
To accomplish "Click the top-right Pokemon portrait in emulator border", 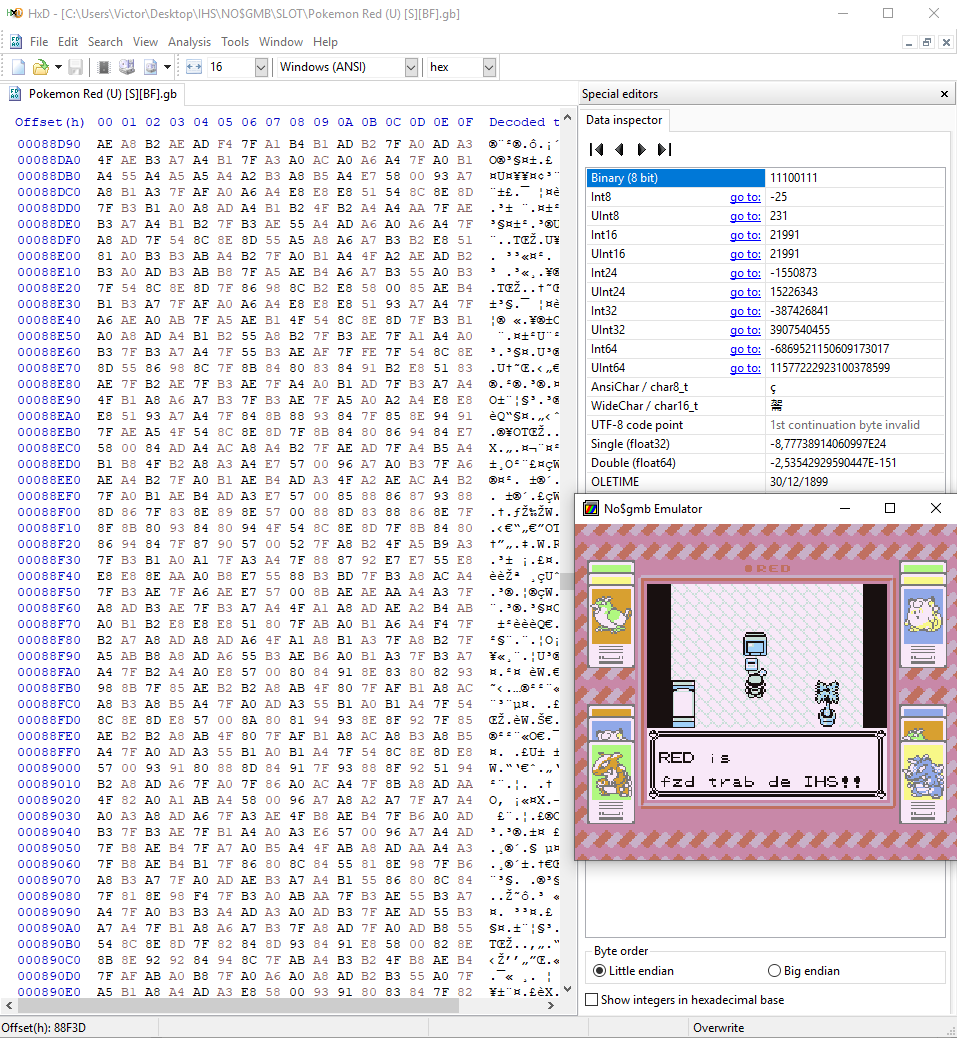I will (x=923, y=616).
